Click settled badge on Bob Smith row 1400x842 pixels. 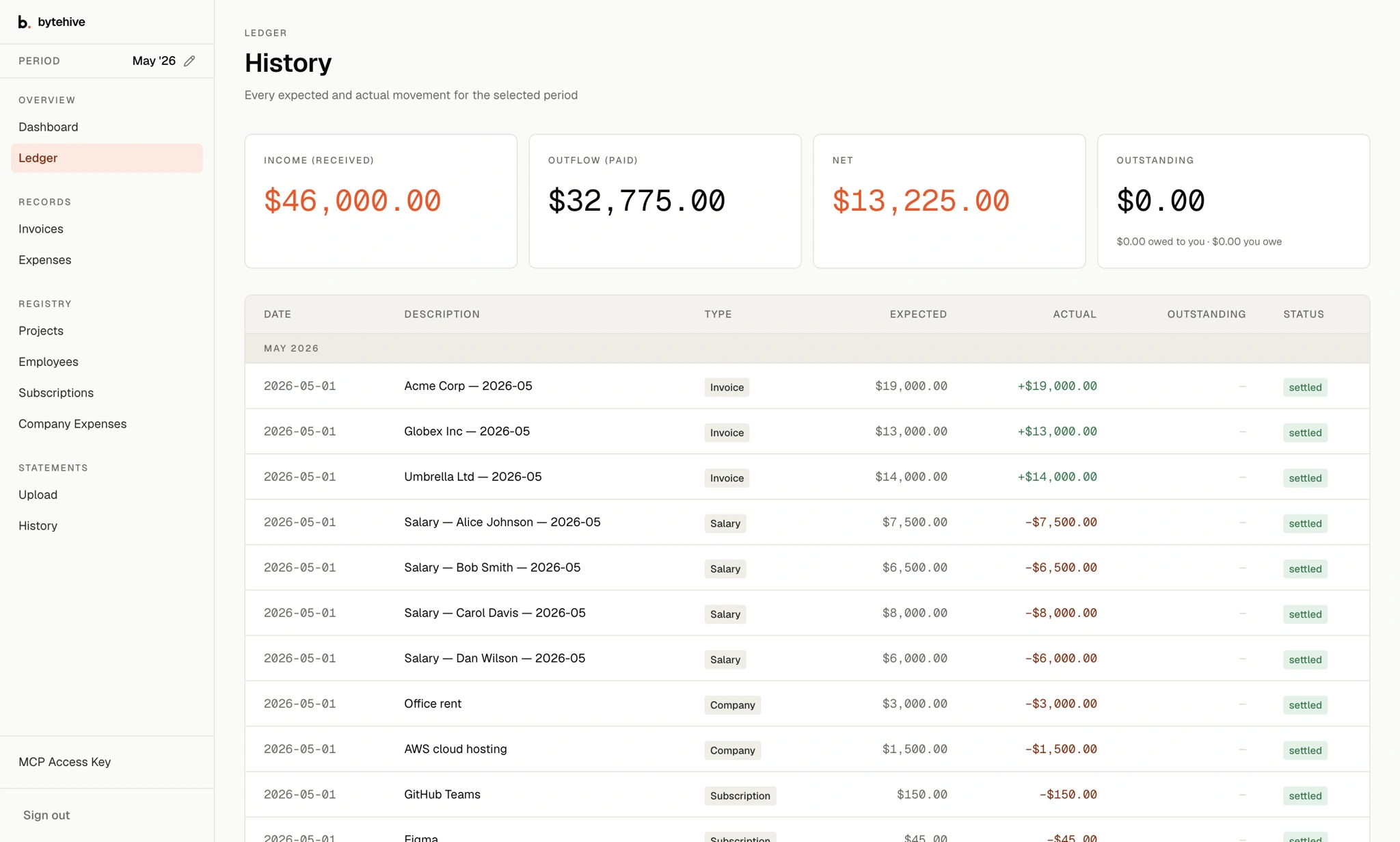tap(1305, 569)
